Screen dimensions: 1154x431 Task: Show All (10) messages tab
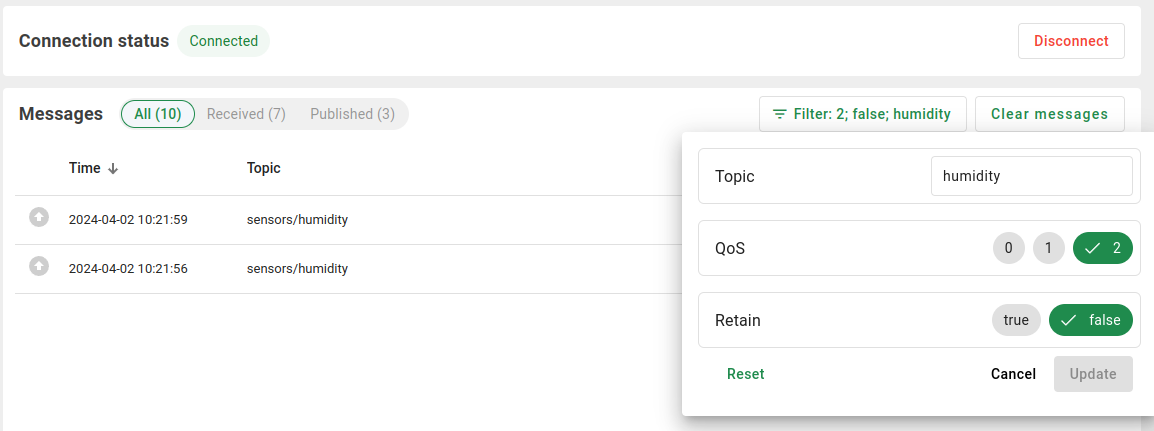point(158,114)
